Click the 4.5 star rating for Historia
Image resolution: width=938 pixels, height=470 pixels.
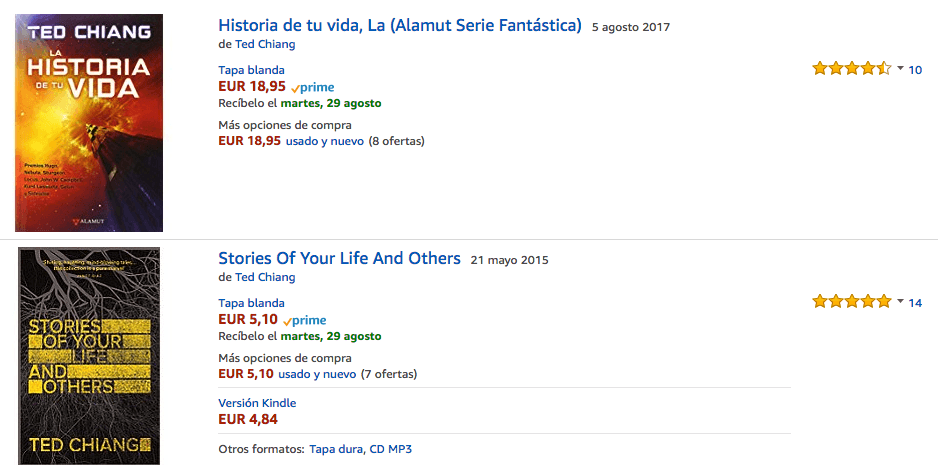click(x=851, y=69)
